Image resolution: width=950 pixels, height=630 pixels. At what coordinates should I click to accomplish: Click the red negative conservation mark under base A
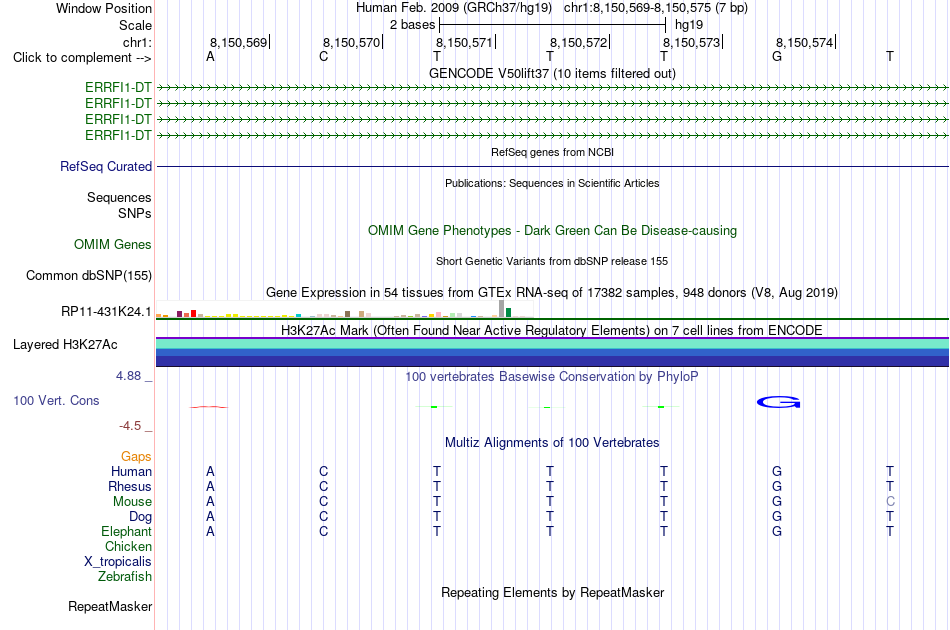click(x=209, y=406)
